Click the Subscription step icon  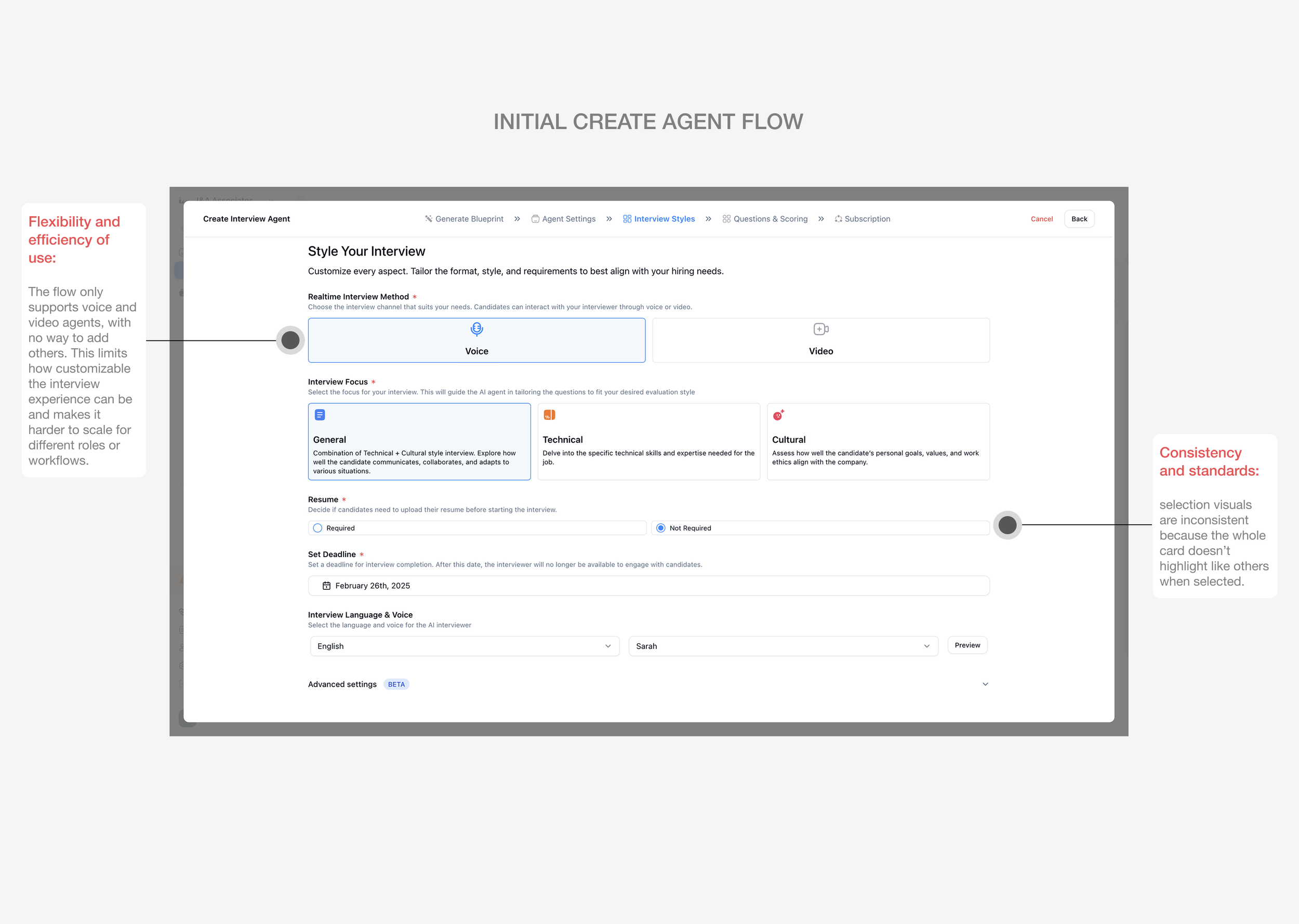pyautogui.click(x=838, y=219)
